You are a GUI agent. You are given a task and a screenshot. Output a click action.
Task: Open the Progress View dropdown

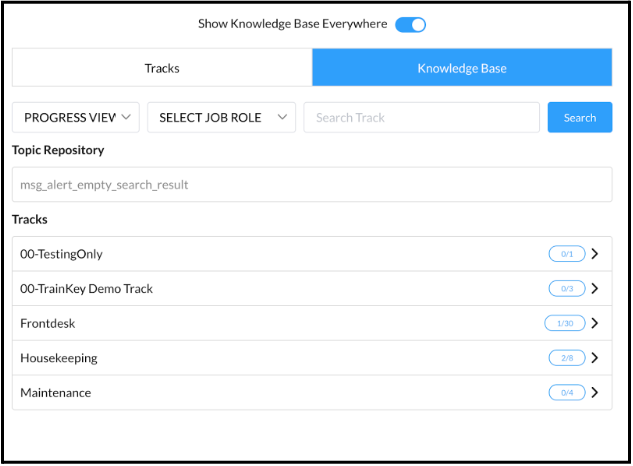click(x=76, y=117)
